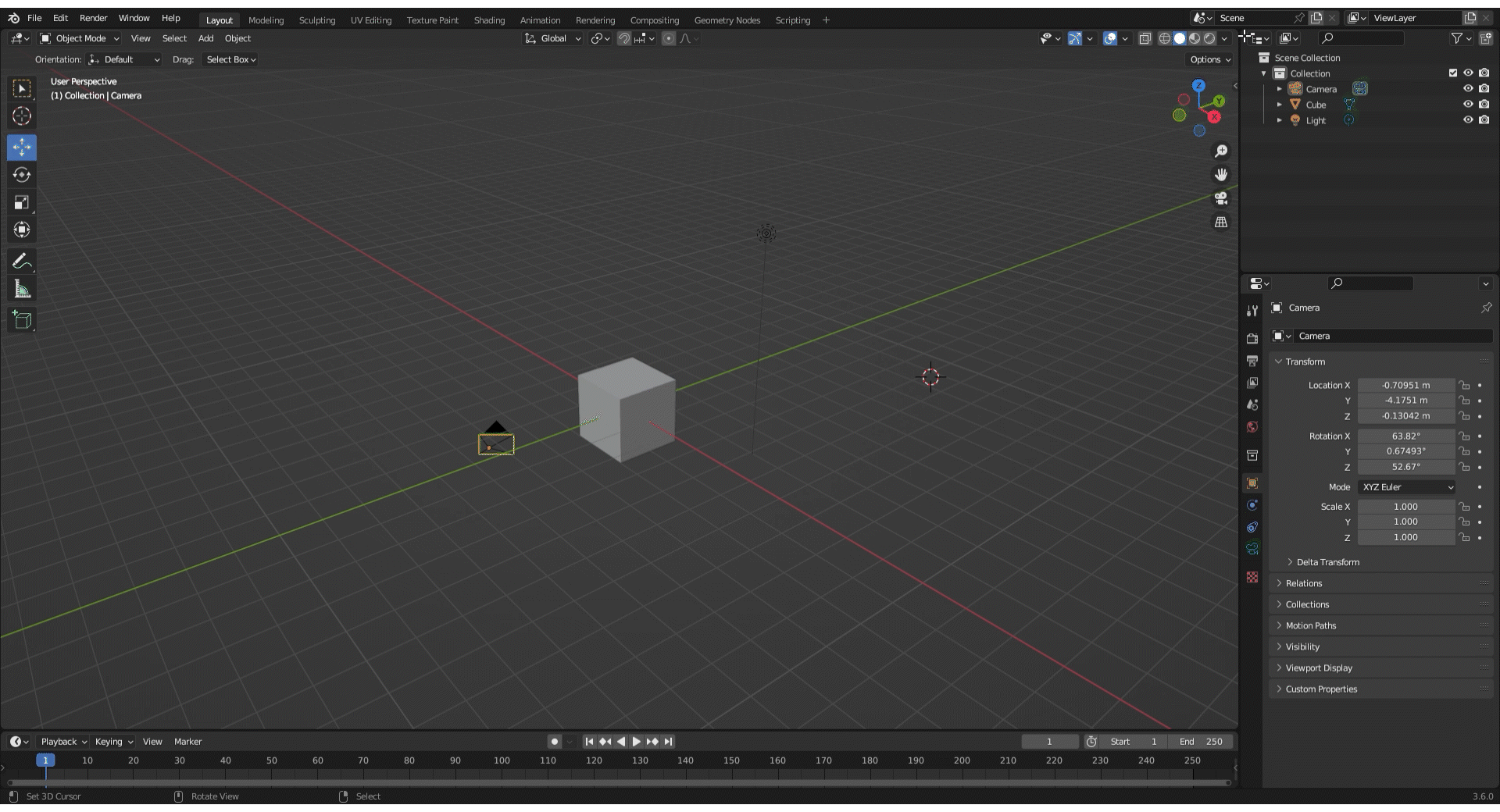Select the Add Cube tool
Image resolution: width=1500 pixels, height=812 pixels.
tap(22, 319)
